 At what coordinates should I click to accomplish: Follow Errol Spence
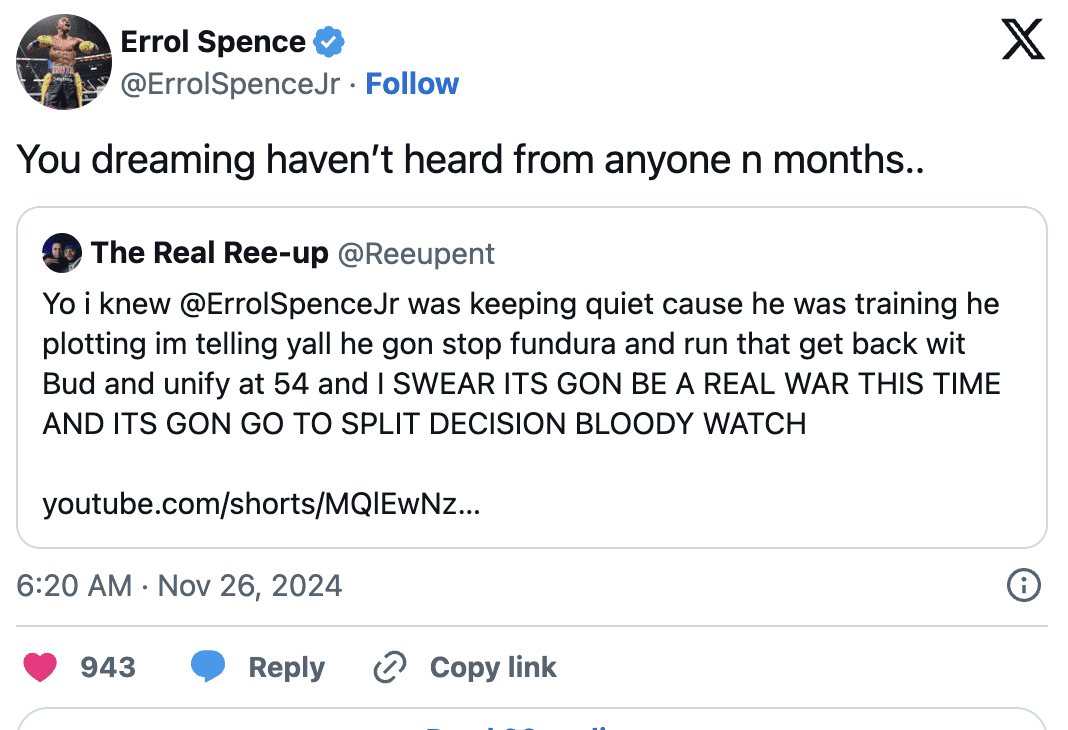coord(412,84)
